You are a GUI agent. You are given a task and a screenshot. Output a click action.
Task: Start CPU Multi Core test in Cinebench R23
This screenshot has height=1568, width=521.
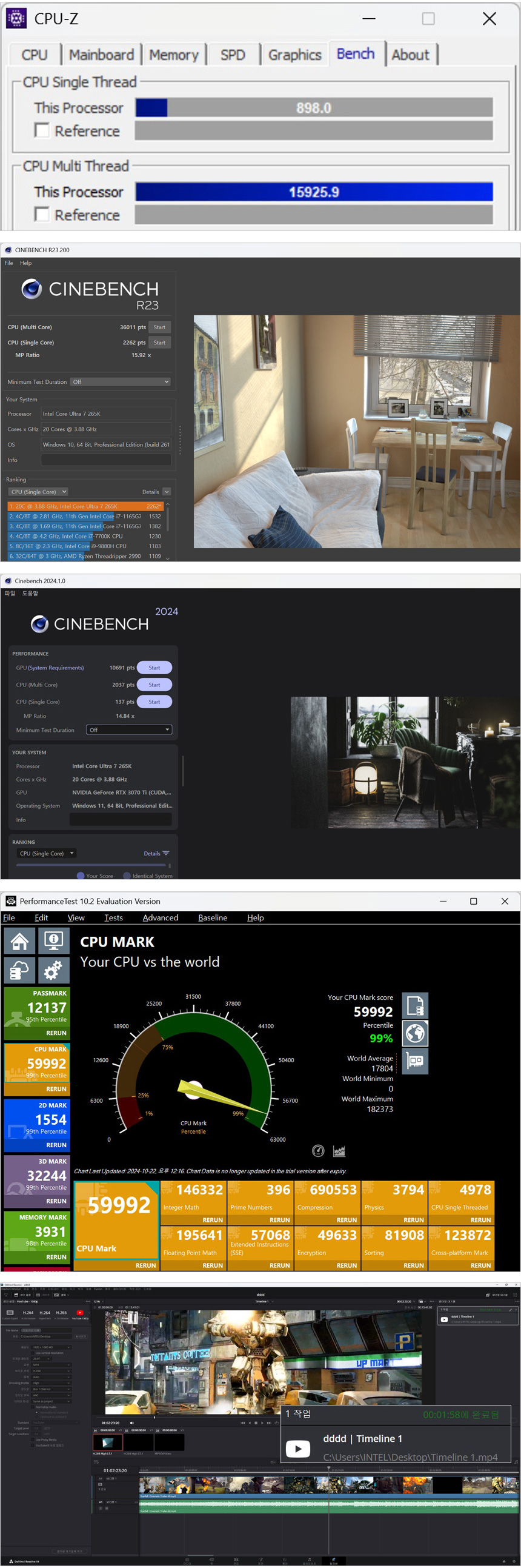click(x=159, y=327)
